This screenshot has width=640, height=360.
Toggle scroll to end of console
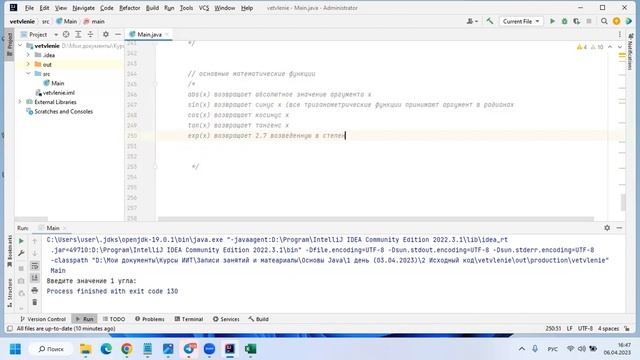[x=35, y=278]
